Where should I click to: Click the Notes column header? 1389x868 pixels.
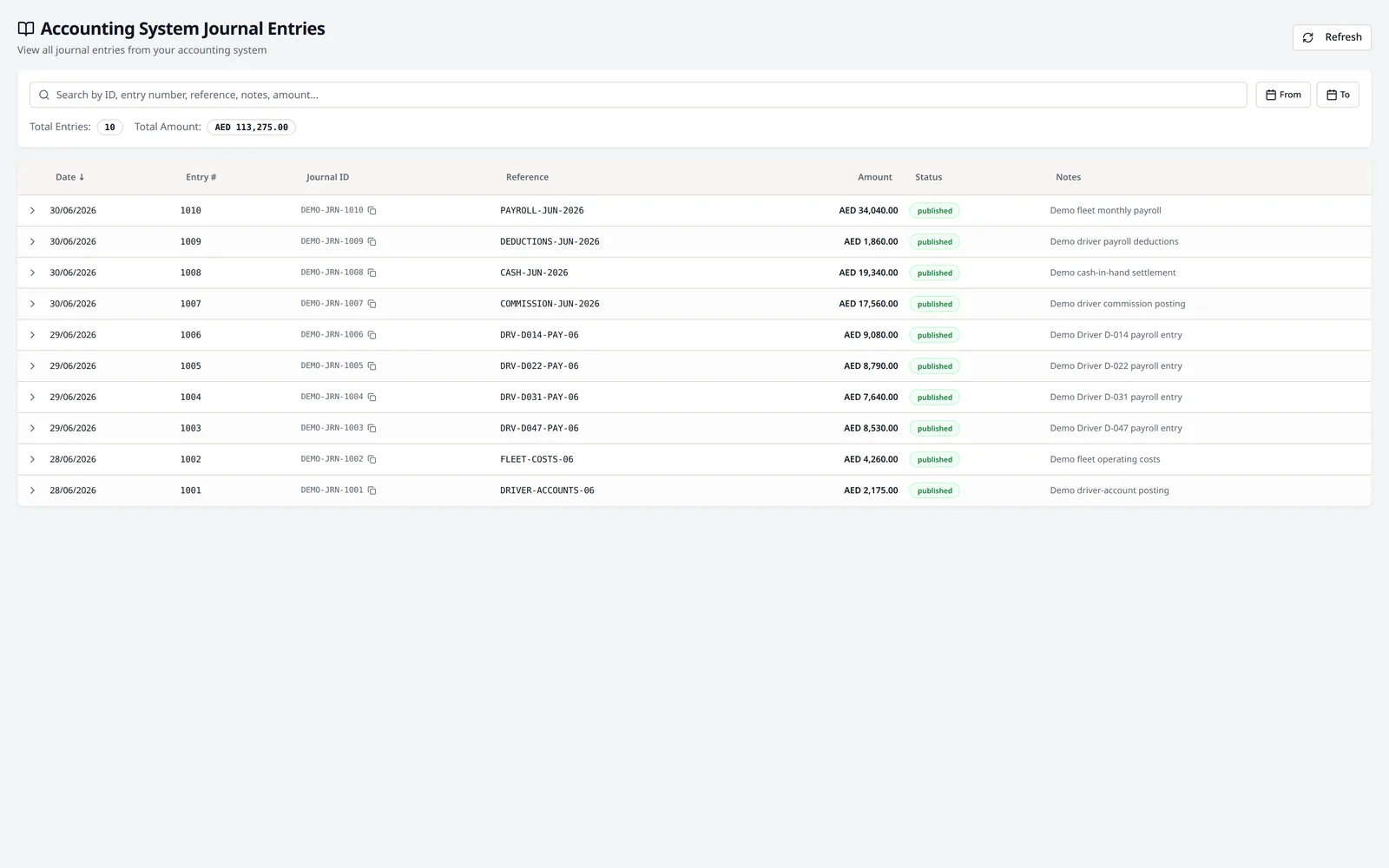1068,177
